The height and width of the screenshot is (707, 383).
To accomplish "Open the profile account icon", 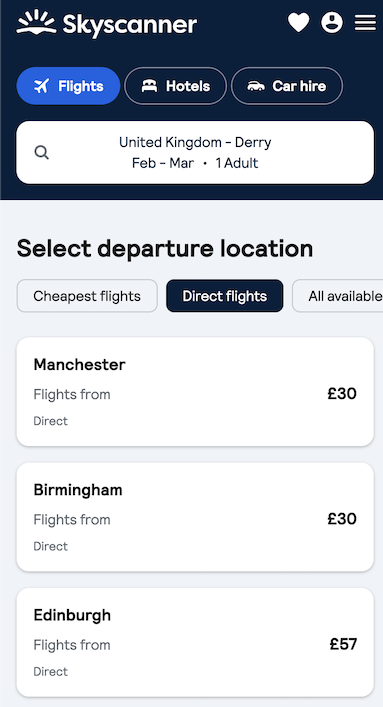I will pos(332,22).
